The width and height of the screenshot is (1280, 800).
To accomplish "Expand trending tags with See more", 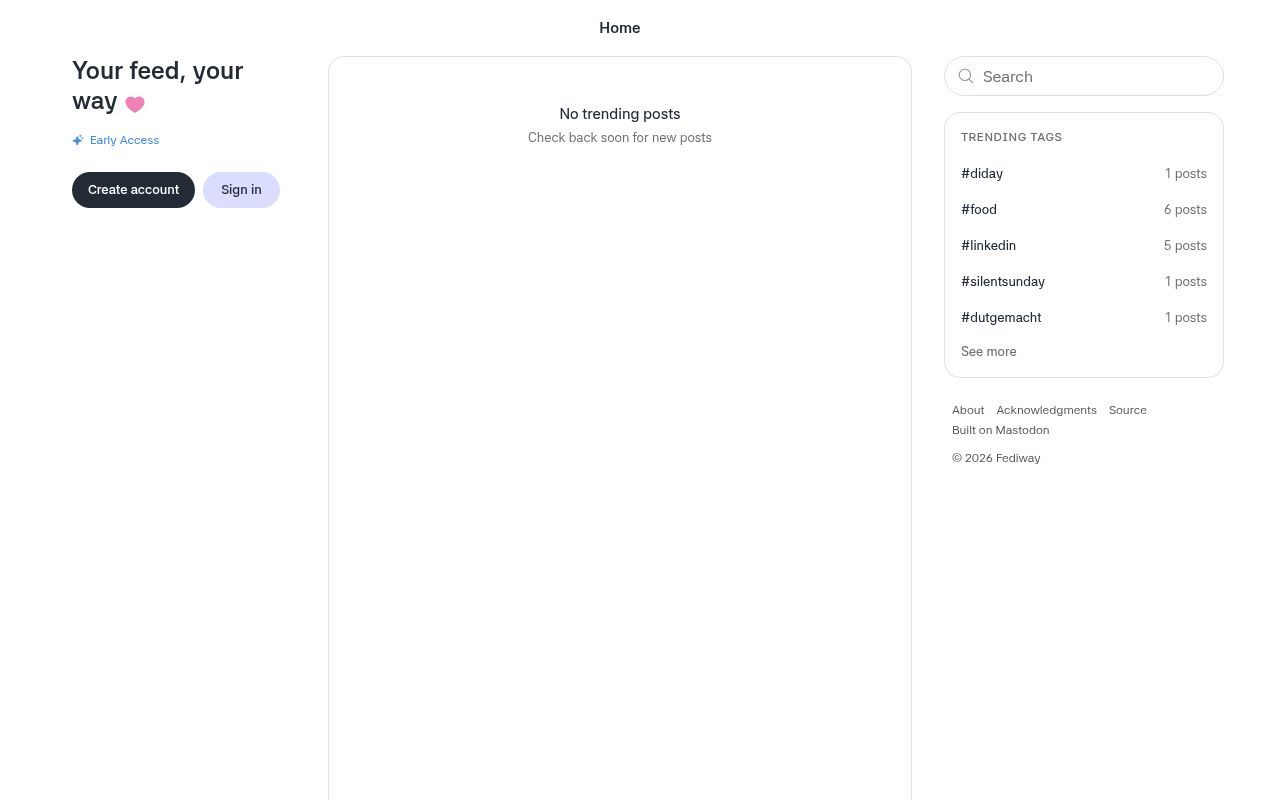I will 988,352.
